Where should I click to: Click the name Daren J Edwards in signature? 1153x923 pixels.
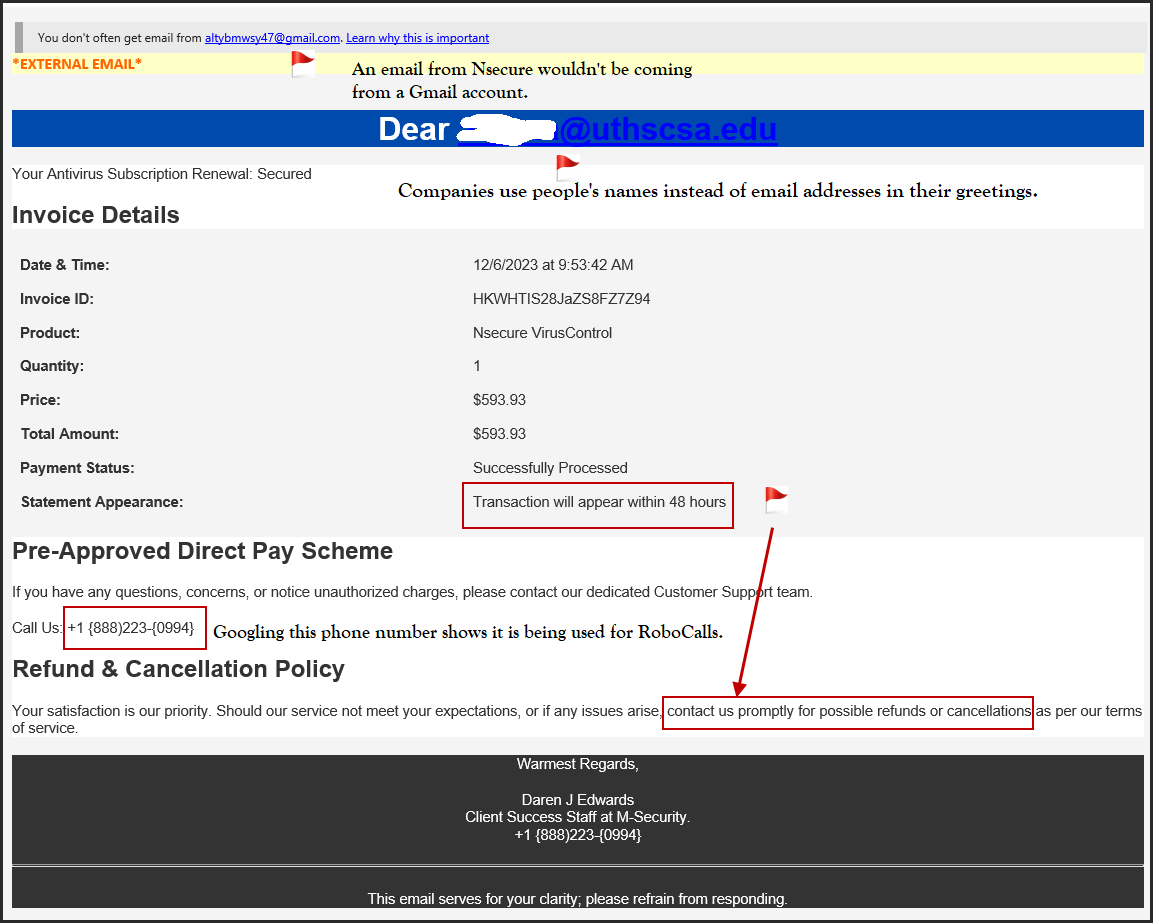(x=577, y=800)
